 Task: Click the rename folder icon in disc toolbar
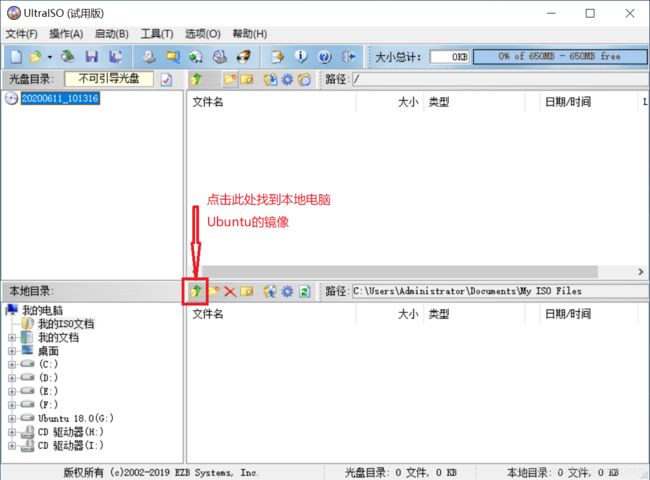[247, 79]
